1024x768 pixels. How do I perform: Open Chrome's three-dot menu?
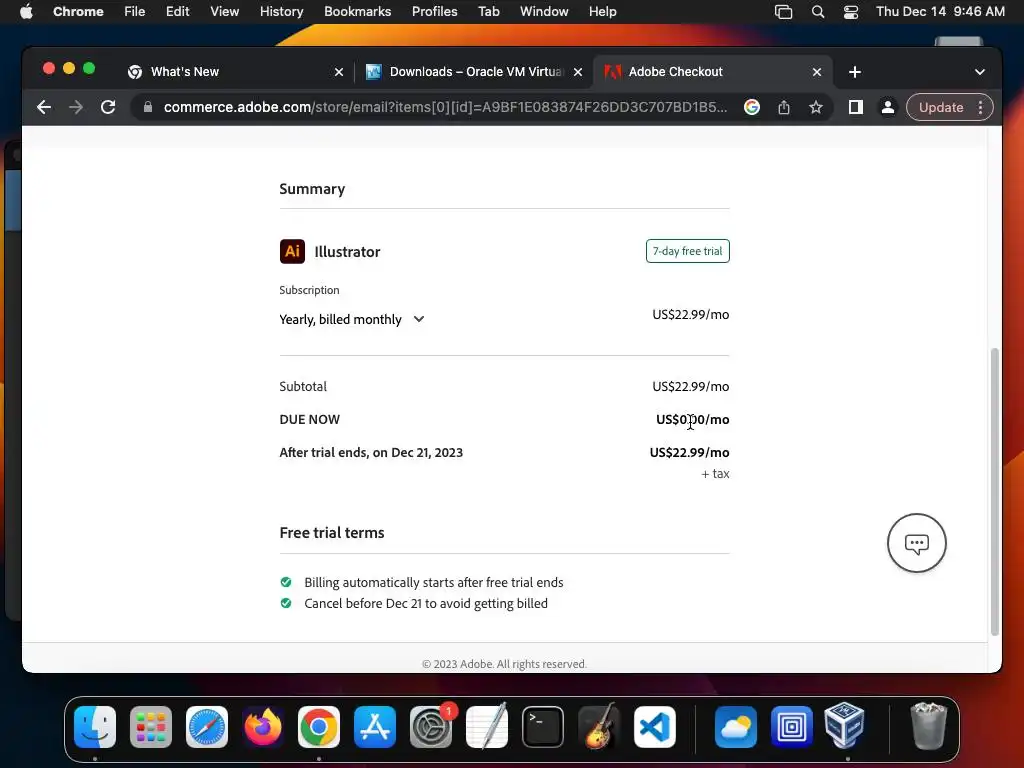980,107
